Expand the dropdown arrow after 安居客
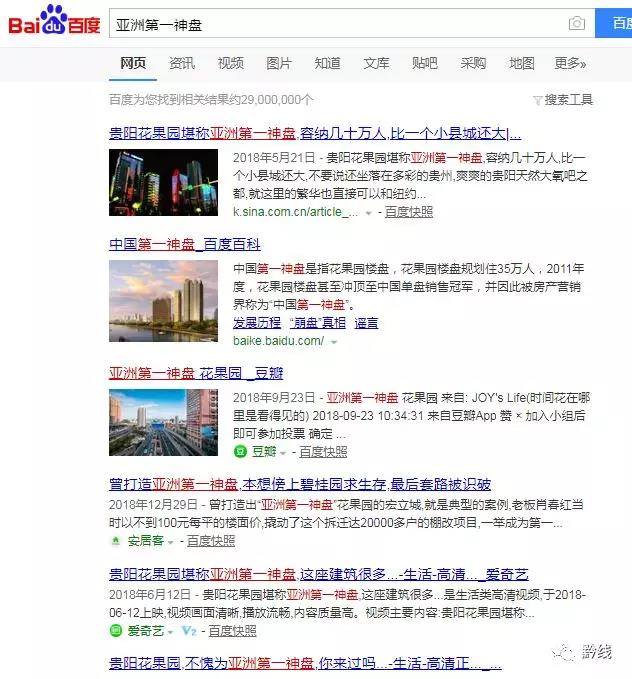 (170, 542)
